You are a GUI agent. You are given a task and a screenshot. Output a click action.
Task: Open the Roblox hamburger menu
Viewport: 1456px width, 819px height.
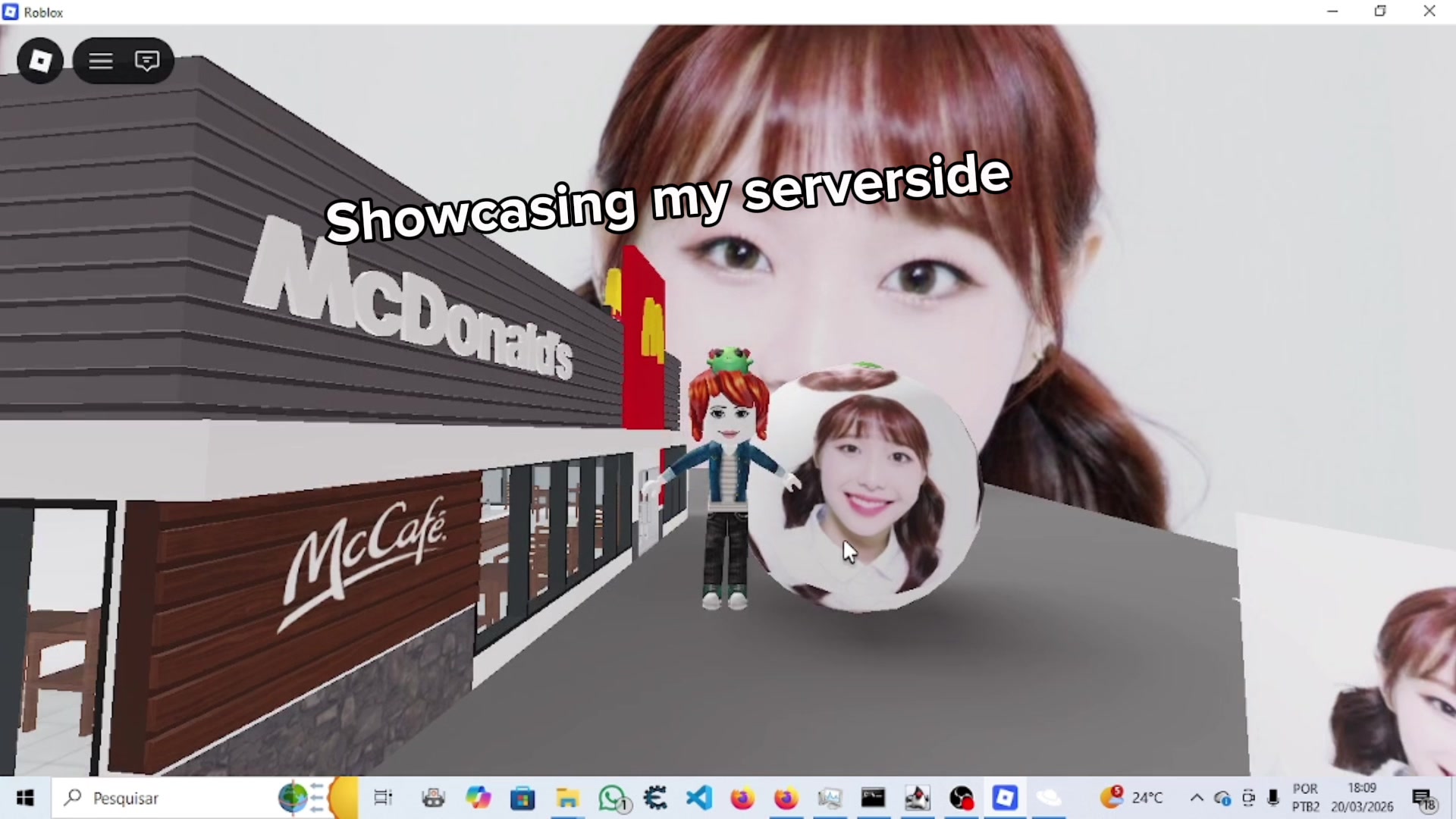[101, 61]
